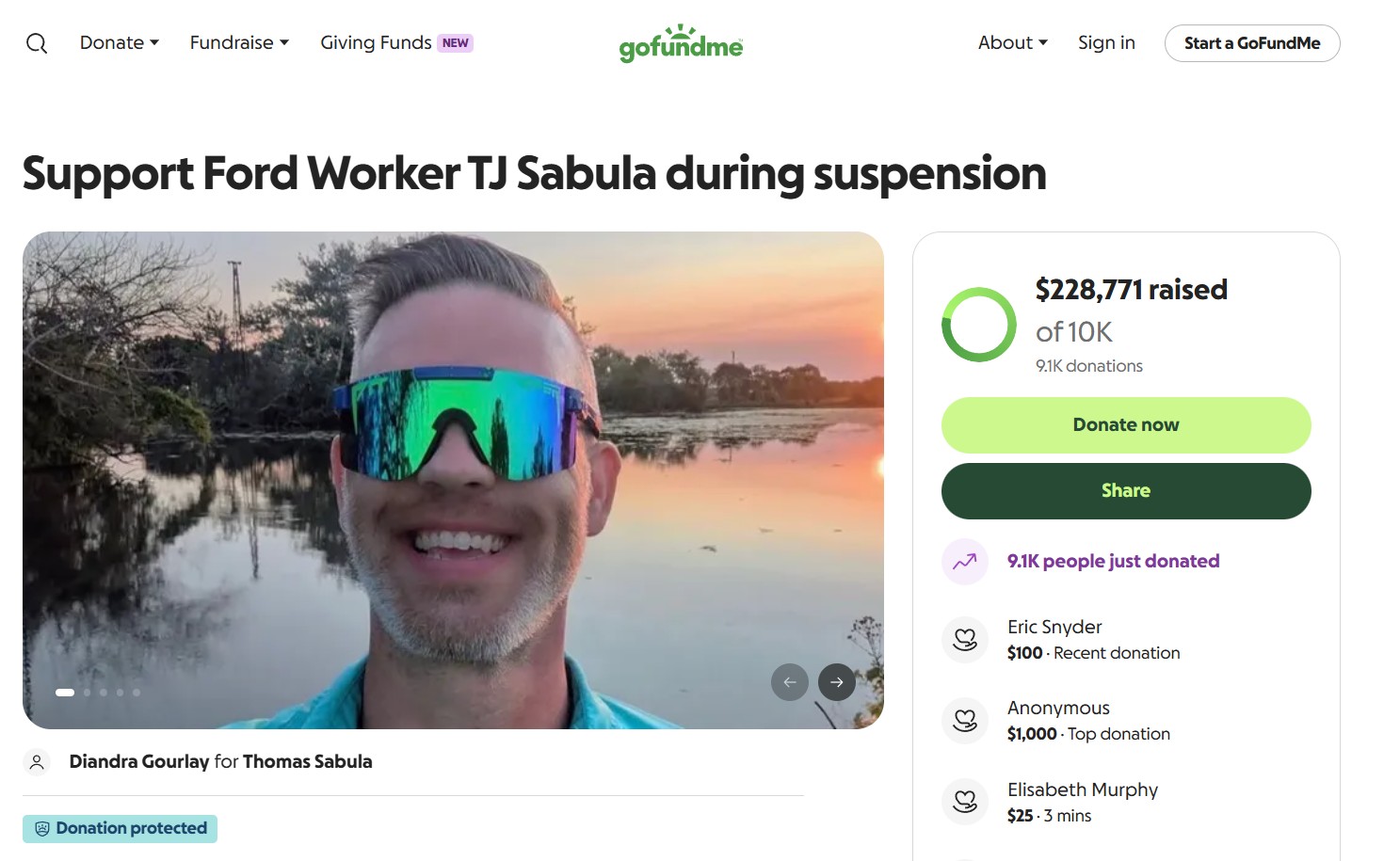This screenshot has width=1400, height=861.
Task: Click the Donation protected badge
Action: point(121,829)
